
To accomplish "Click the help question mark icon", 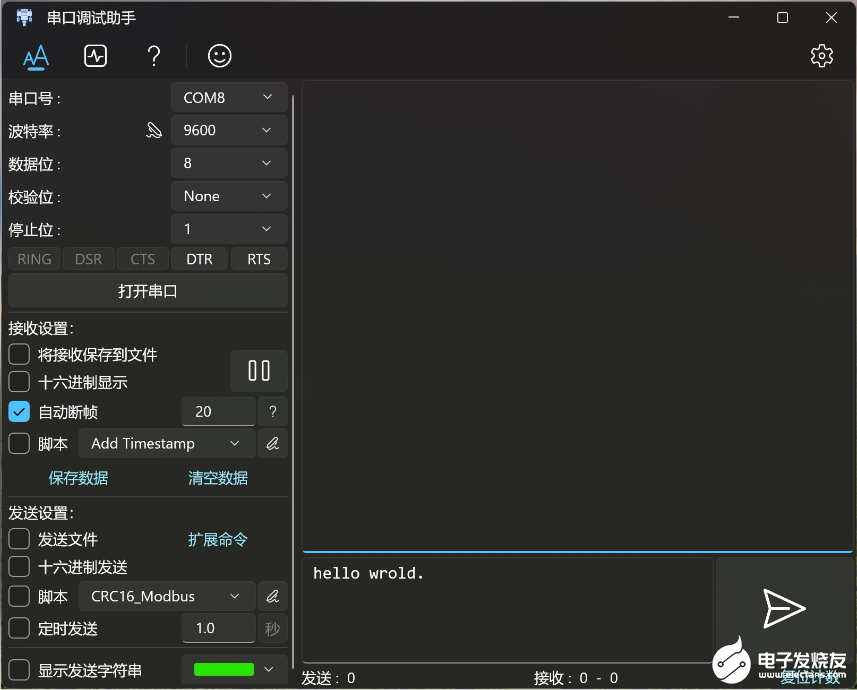I will pyautogui.click(x=153, y=56).
